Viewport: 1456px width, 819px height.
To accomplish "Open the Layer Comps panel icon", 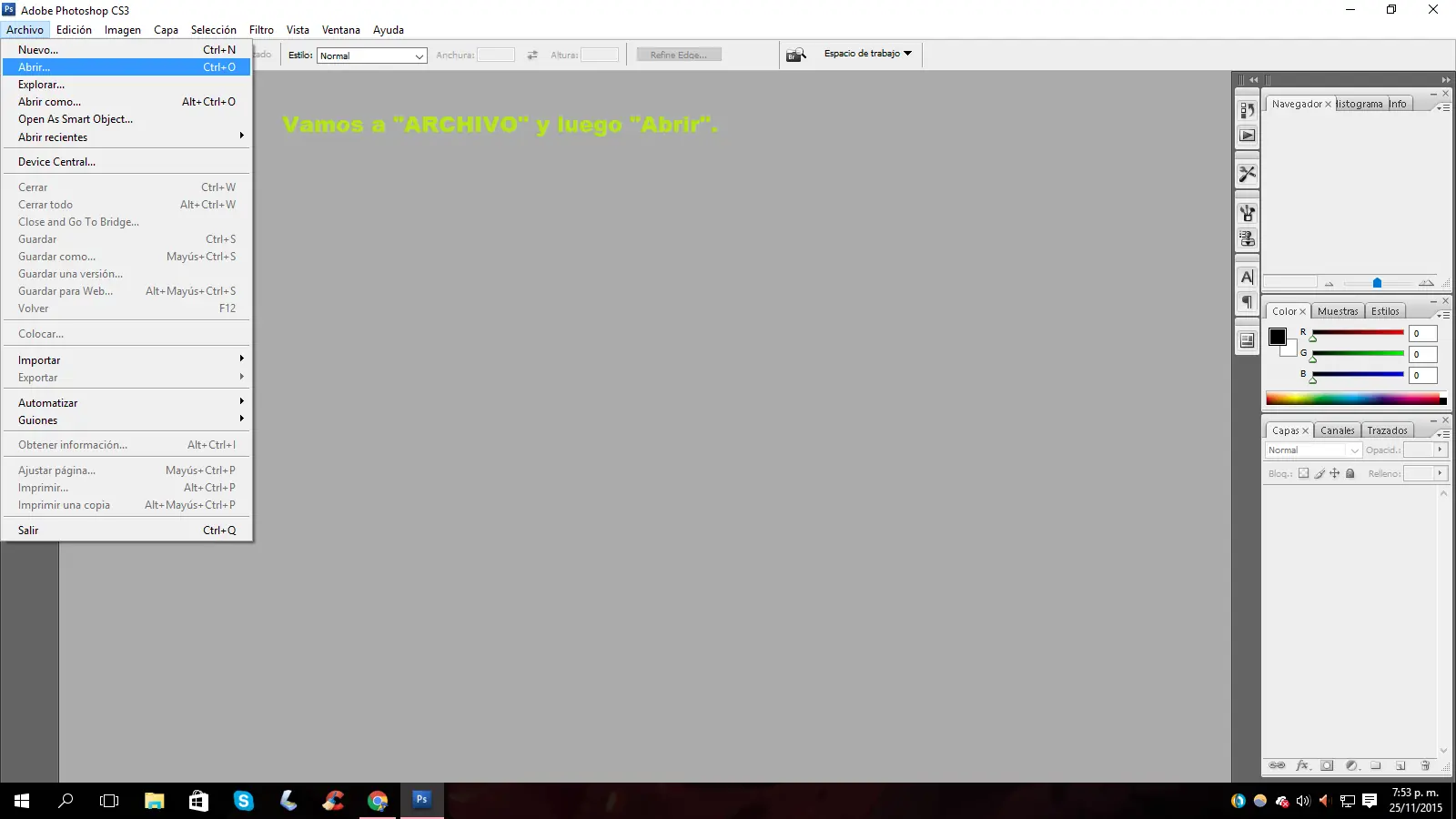I will tap(1247, 340).
